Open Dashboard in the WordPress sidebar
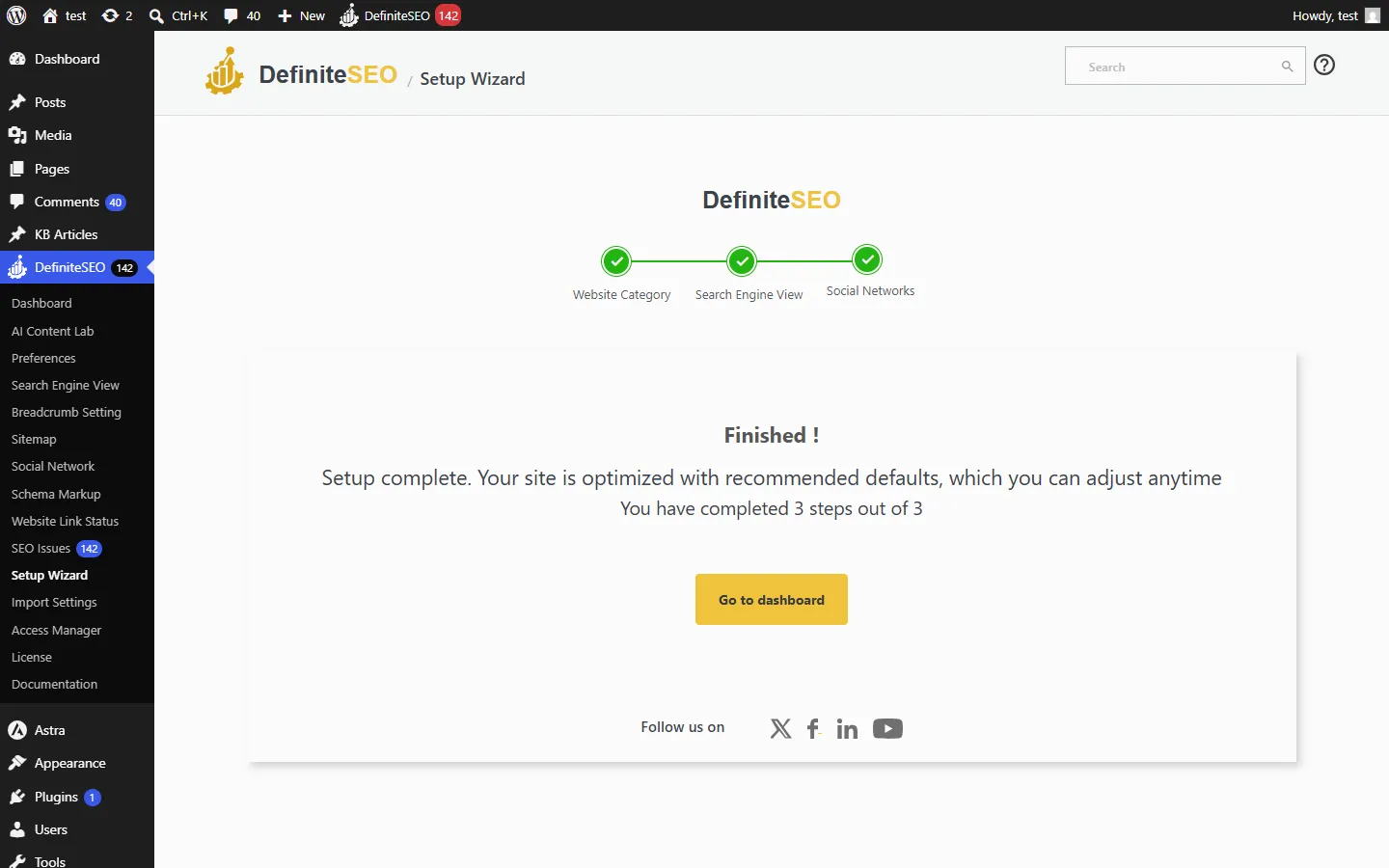The width and height of the screenshot is (1389, 868). click(77, 59)
